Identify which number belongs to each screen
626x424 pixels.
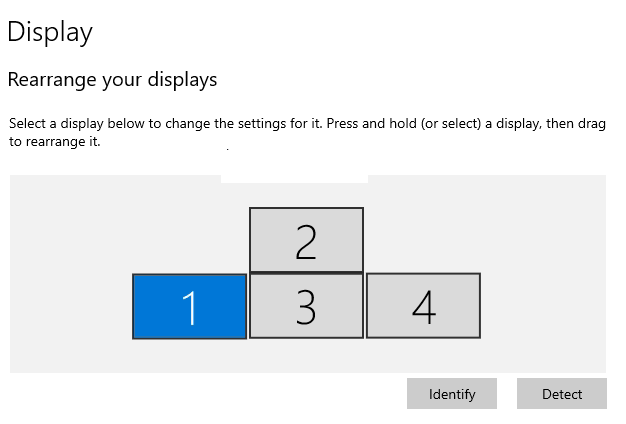point(452,394)
